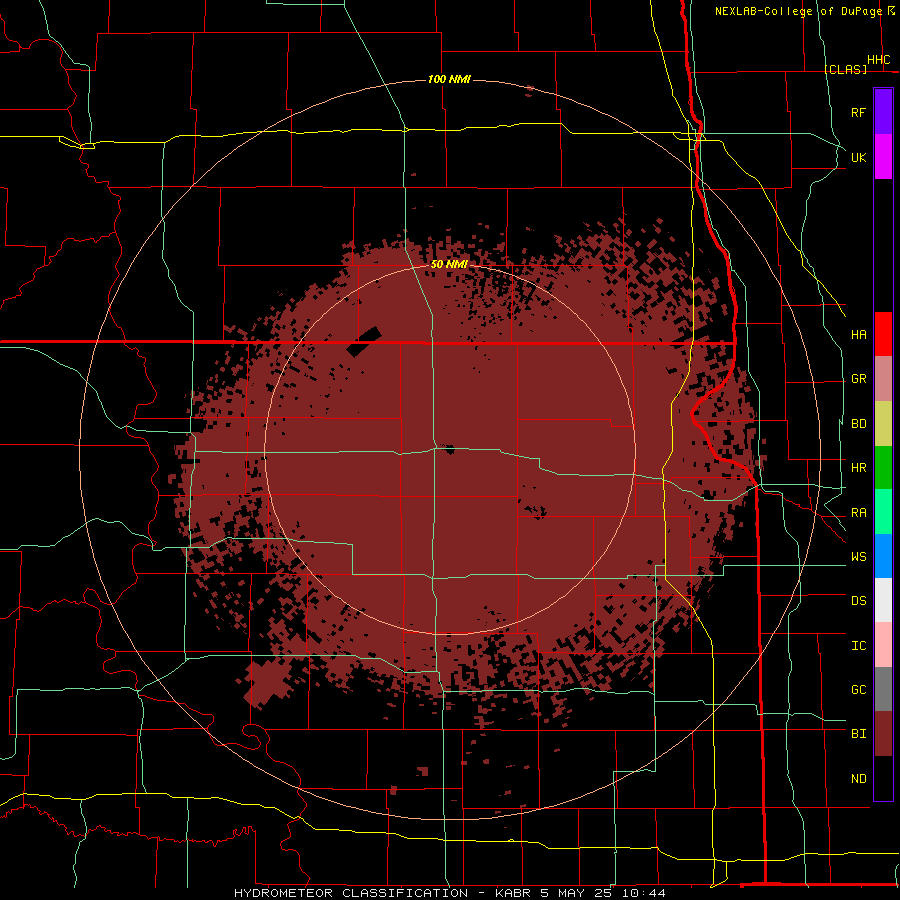This screenshot has width=900, height=900.
Task: Click the magenta UK legend color swatch
Action: 883,157
